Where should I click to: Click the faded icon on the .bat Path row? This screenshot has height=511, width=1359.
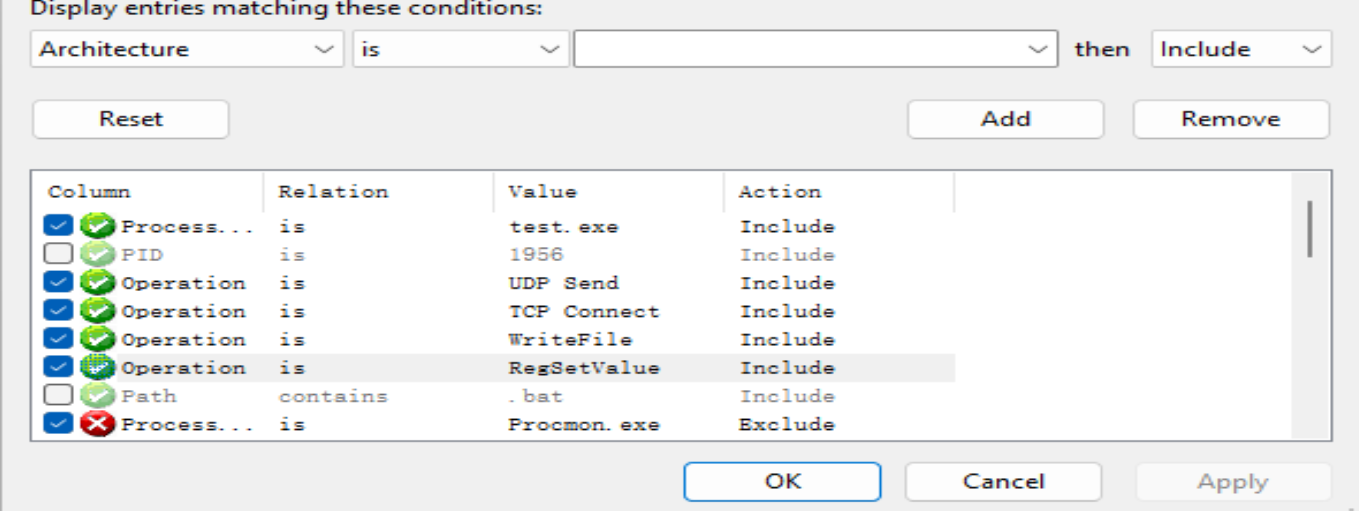click(x=98, y=396)
